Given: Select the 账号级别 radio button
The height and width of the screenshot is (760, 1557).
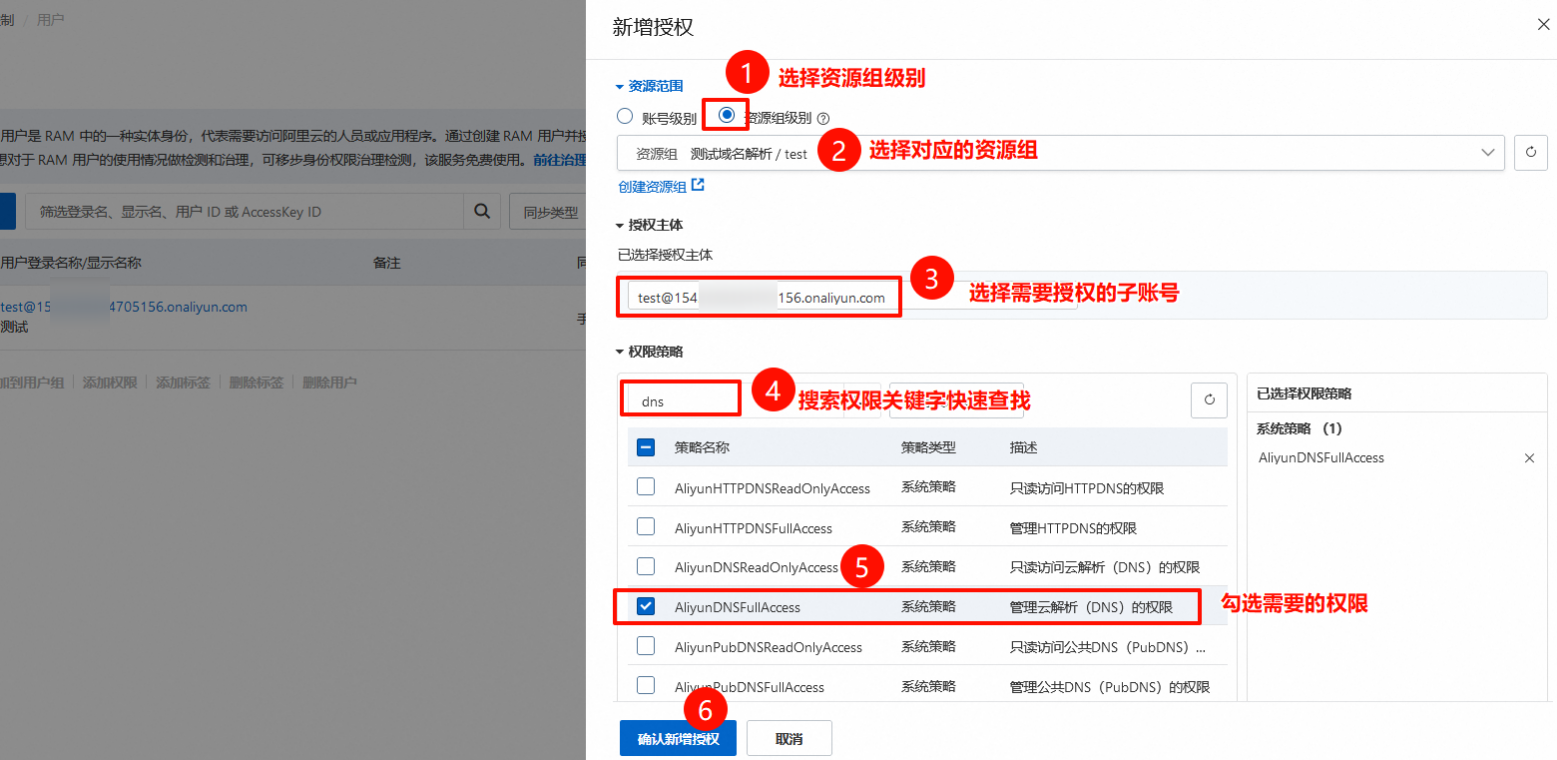Looking at the screenshot, I should [x=625, y=116].
